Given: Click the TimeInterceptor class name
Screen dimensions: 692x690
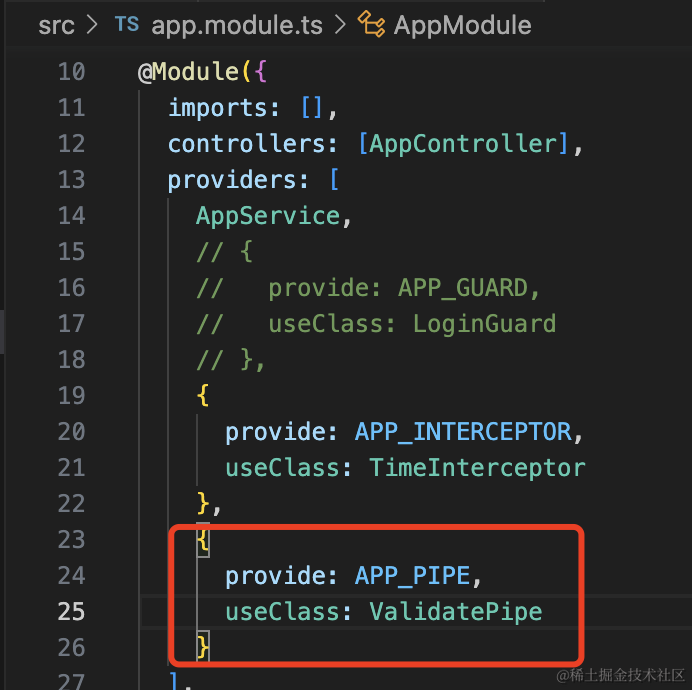Looking at the screenshot, I should tap(477, 467).
